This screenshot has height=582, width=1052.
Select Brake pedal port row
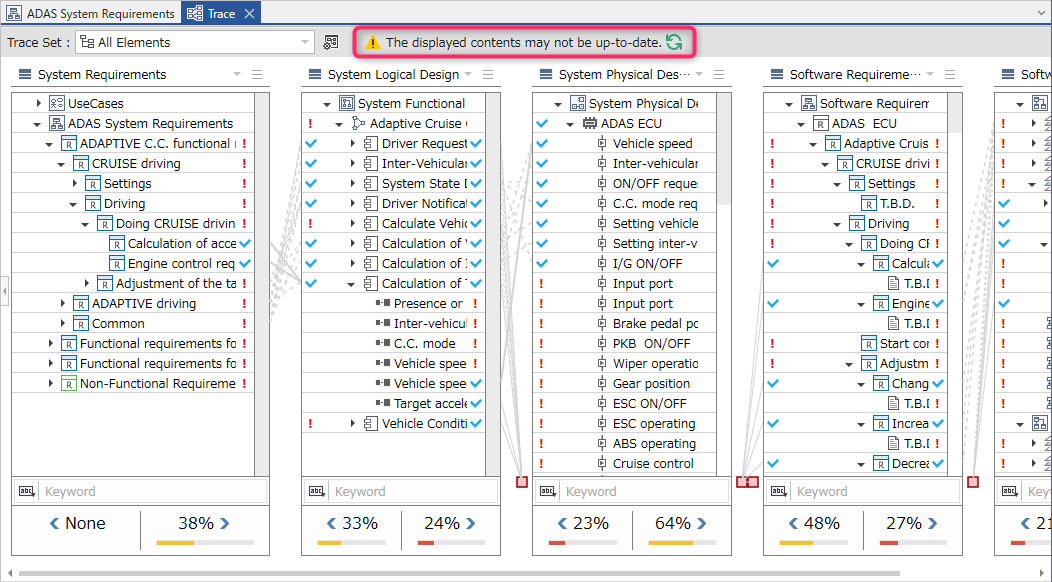[625, 324]
